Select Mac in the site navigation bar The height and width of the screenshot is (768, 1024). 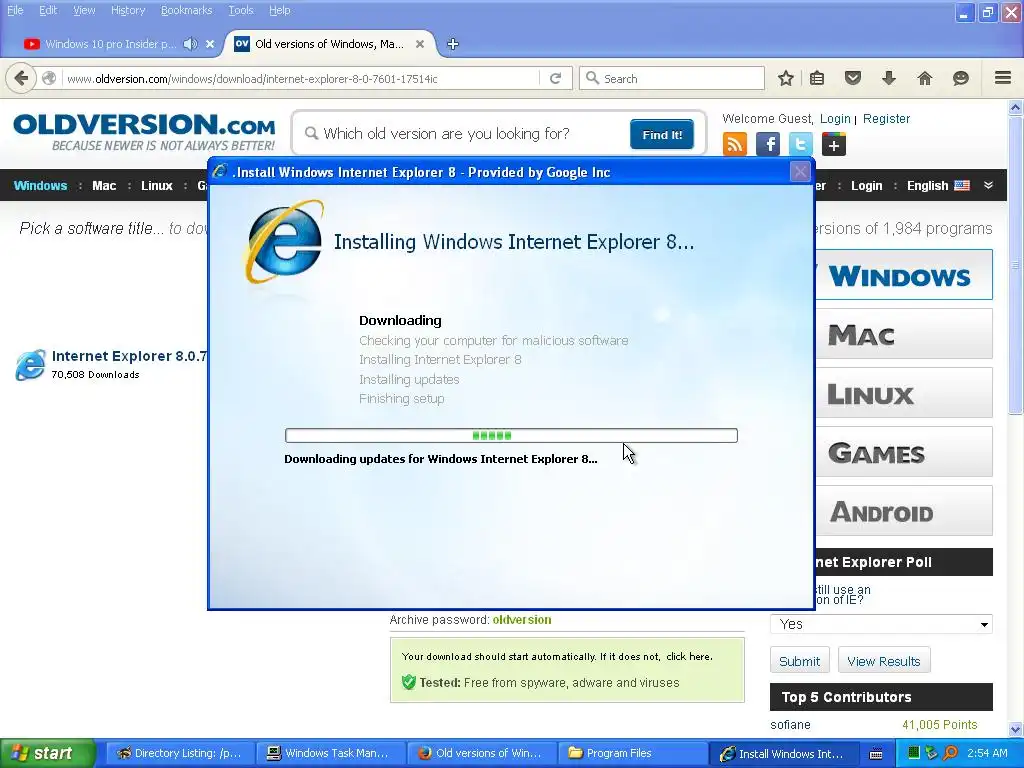tap(104, 185)
